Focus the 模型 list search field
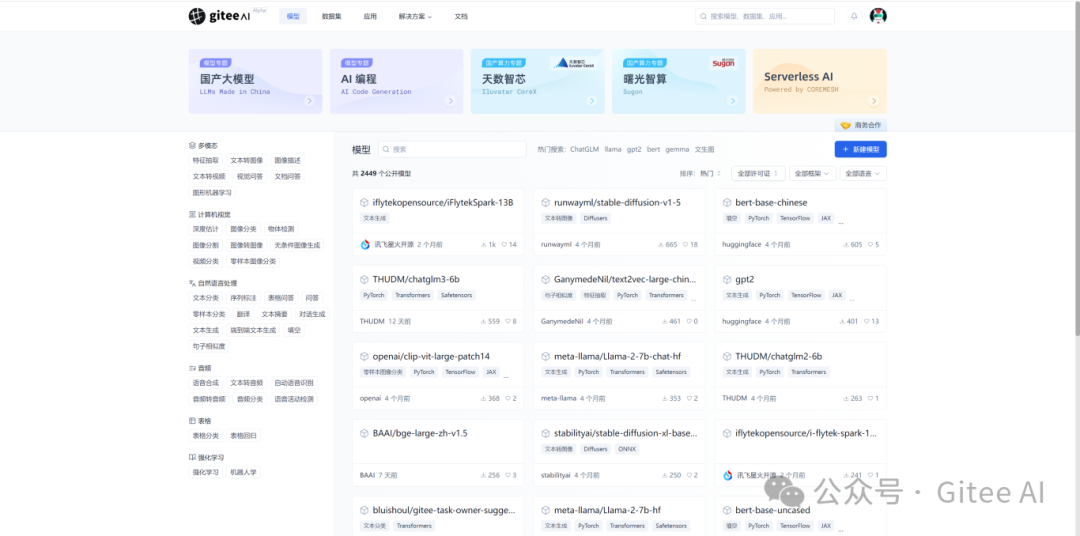 (453, 150)
